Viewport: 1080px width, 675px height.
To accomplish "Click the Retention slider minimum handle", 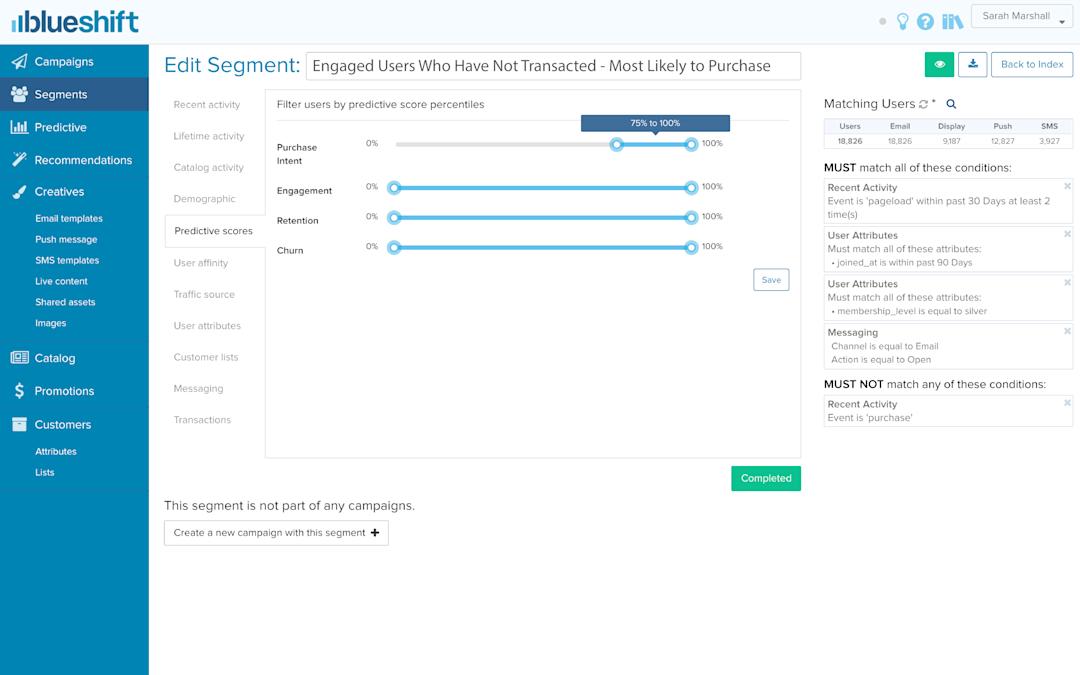I will coord(394,218).
